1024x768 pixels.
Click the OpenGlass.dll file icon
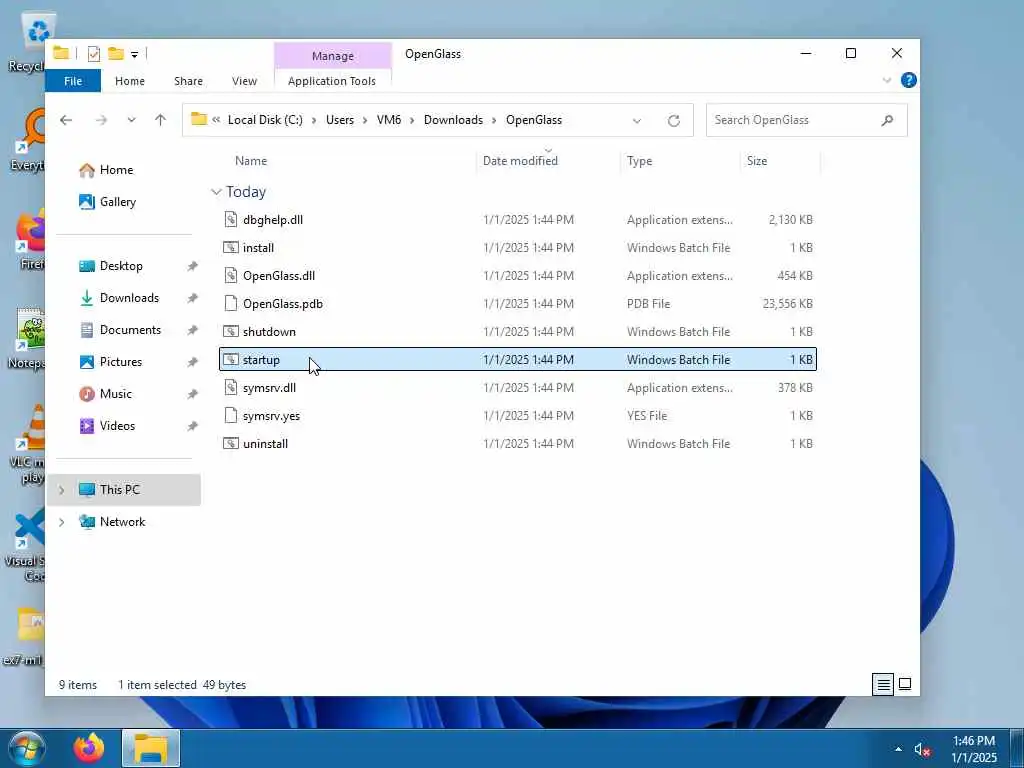click(x=231, y=276)
